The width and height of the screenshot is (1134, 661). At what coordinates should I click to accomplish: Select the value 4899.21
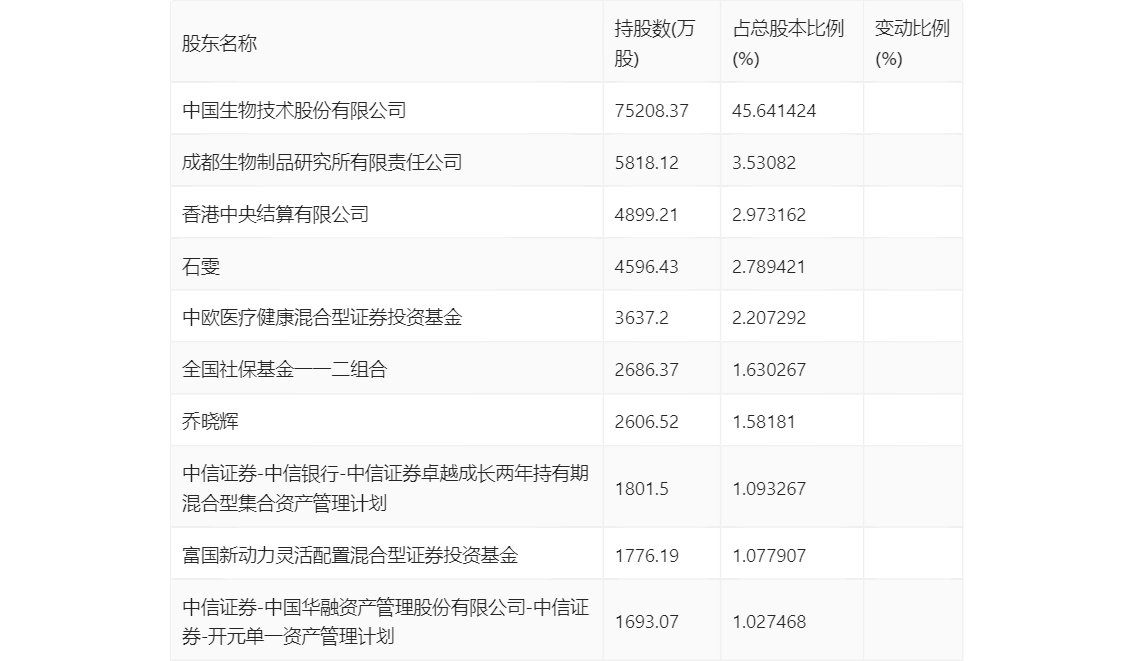tap(646, 215)
